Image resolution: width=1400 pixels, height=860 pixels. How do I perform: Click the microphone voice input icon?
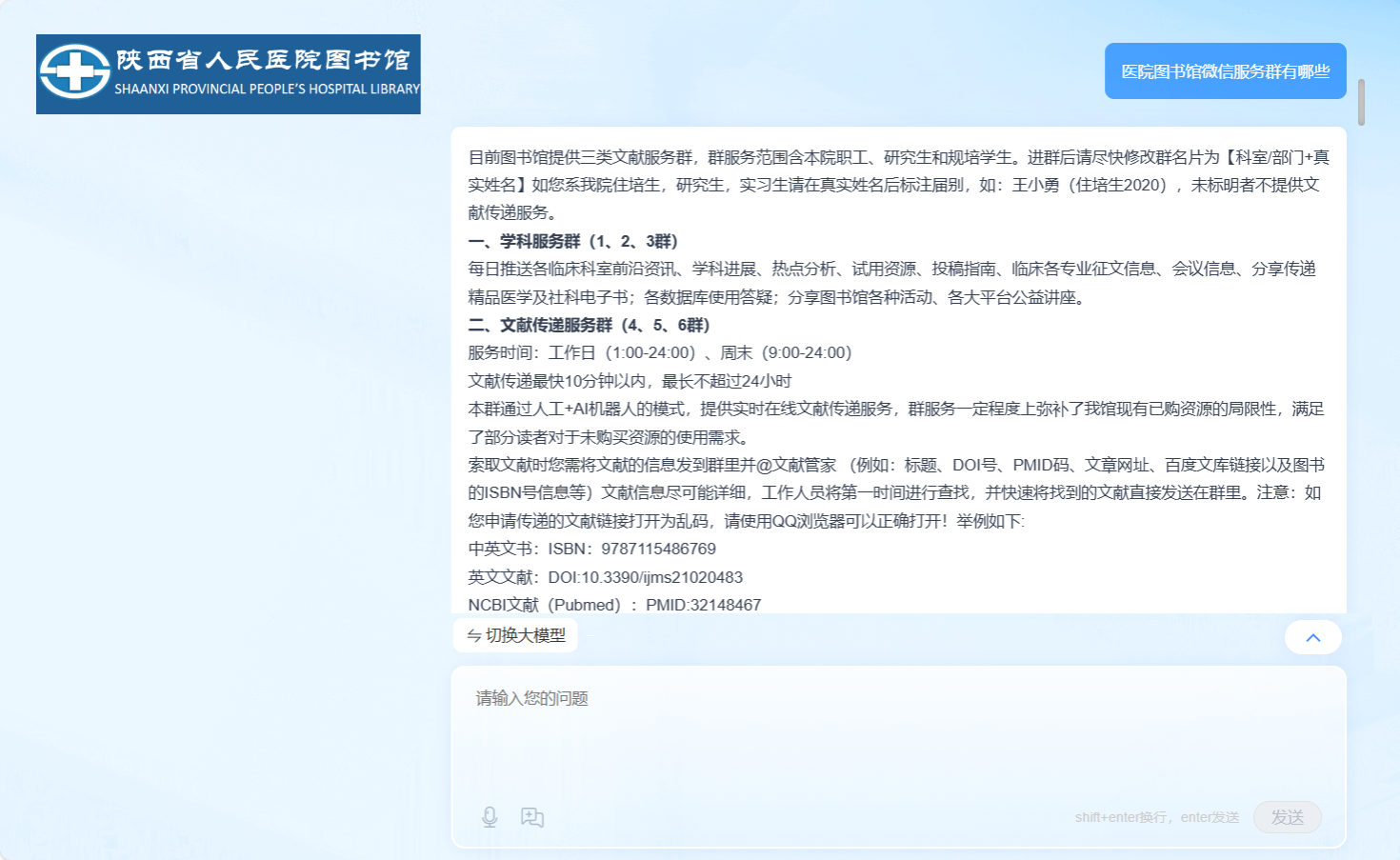tap(490, 817)
